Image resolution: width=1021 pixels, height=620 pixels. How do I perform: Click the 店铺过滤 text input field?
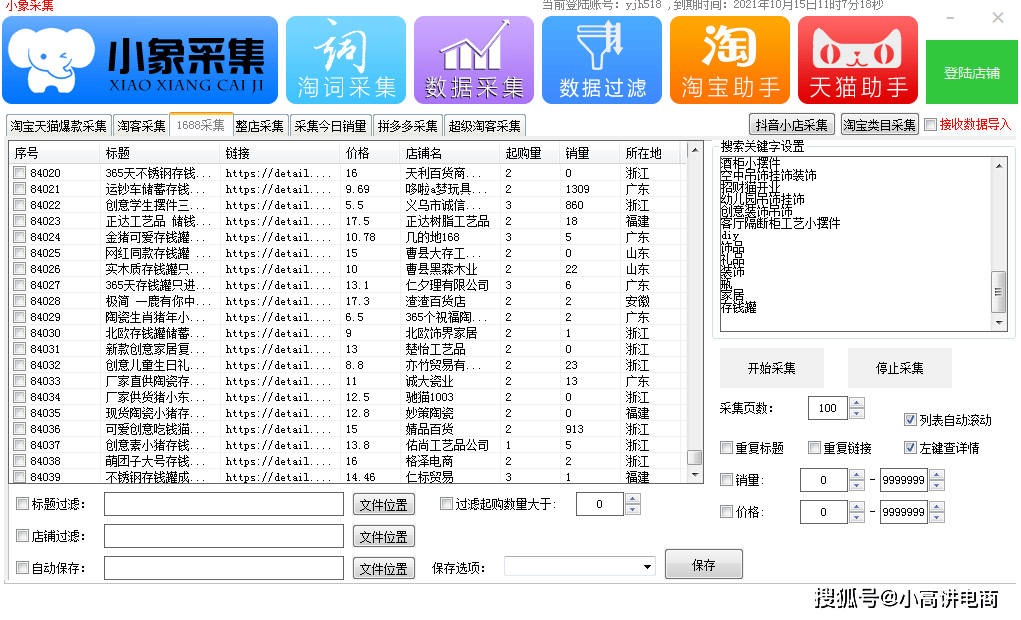pos(224,536)
